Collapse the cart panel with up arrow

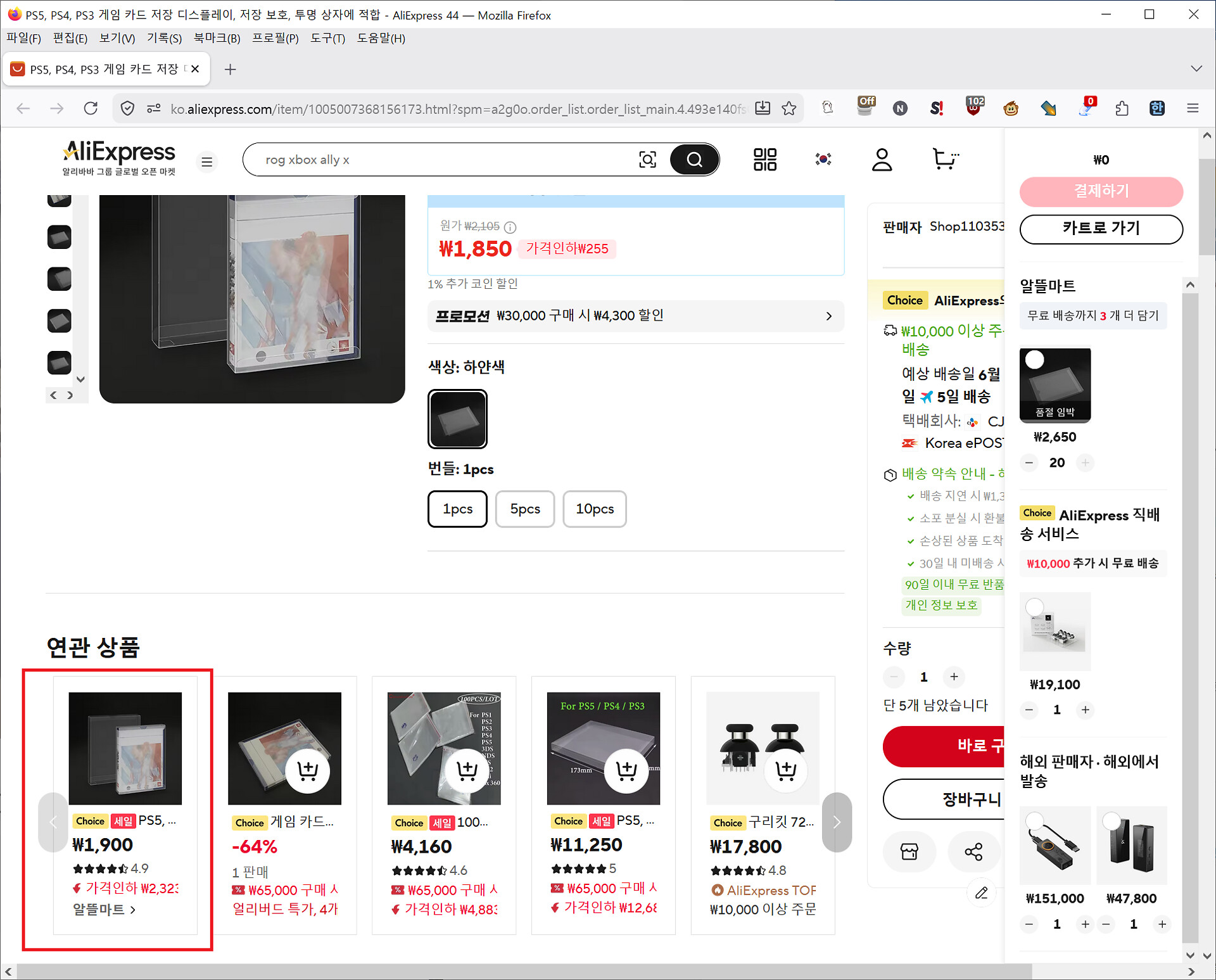[x=1190, y=285]
